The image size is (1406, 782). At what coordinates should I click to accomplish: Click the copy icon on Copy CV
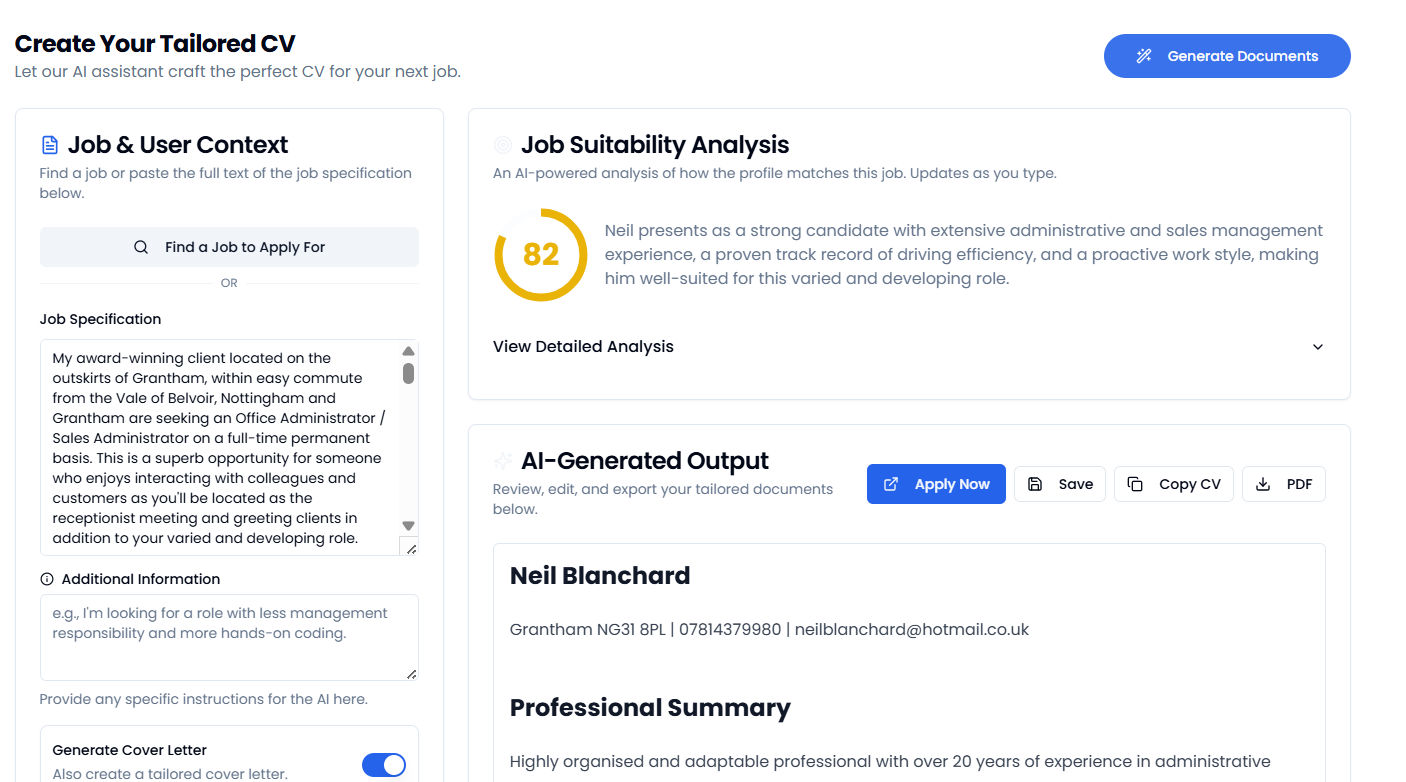coord(1135,483)
